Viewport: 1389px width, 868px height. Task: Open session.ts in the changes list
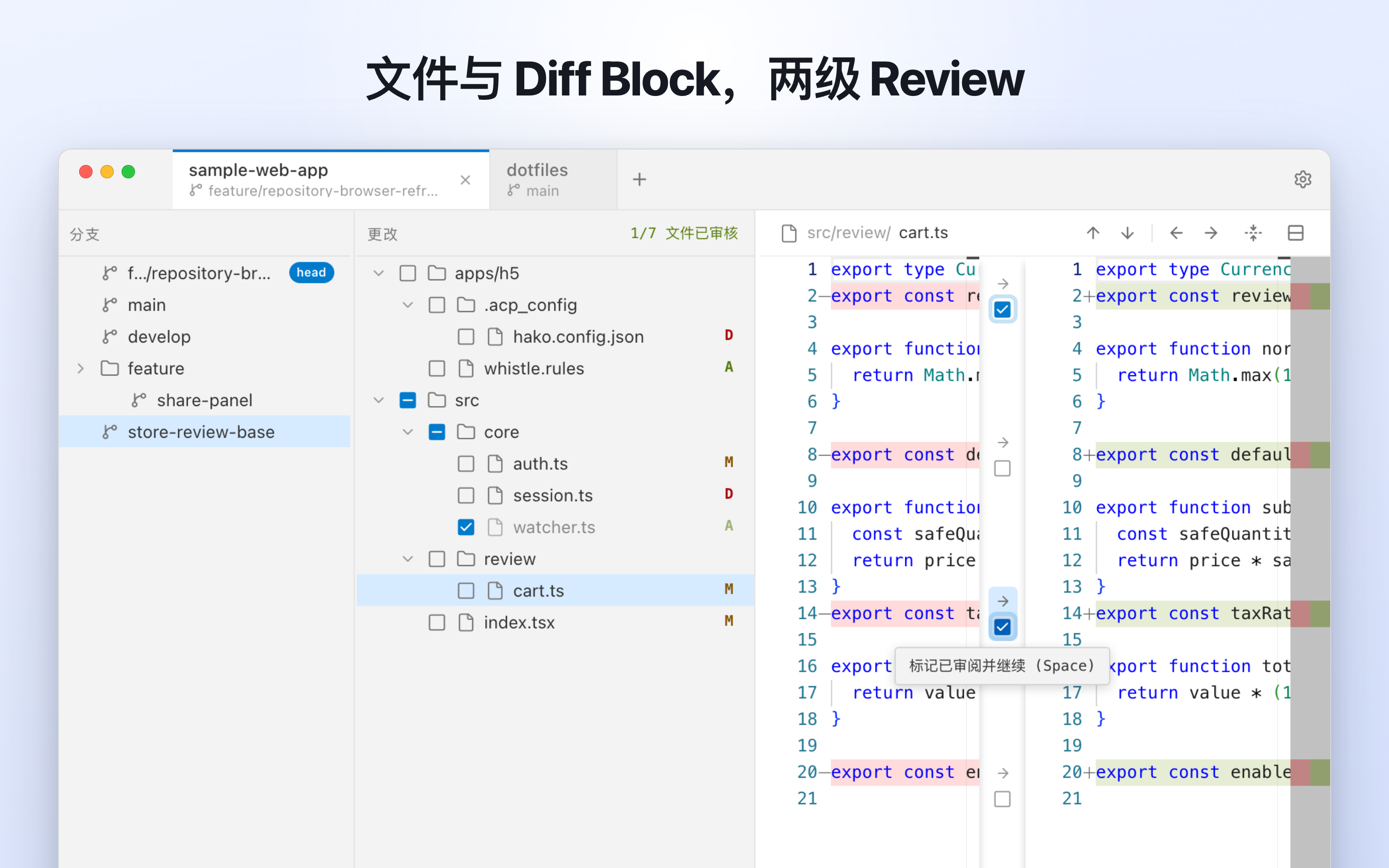tap(555, 495)
